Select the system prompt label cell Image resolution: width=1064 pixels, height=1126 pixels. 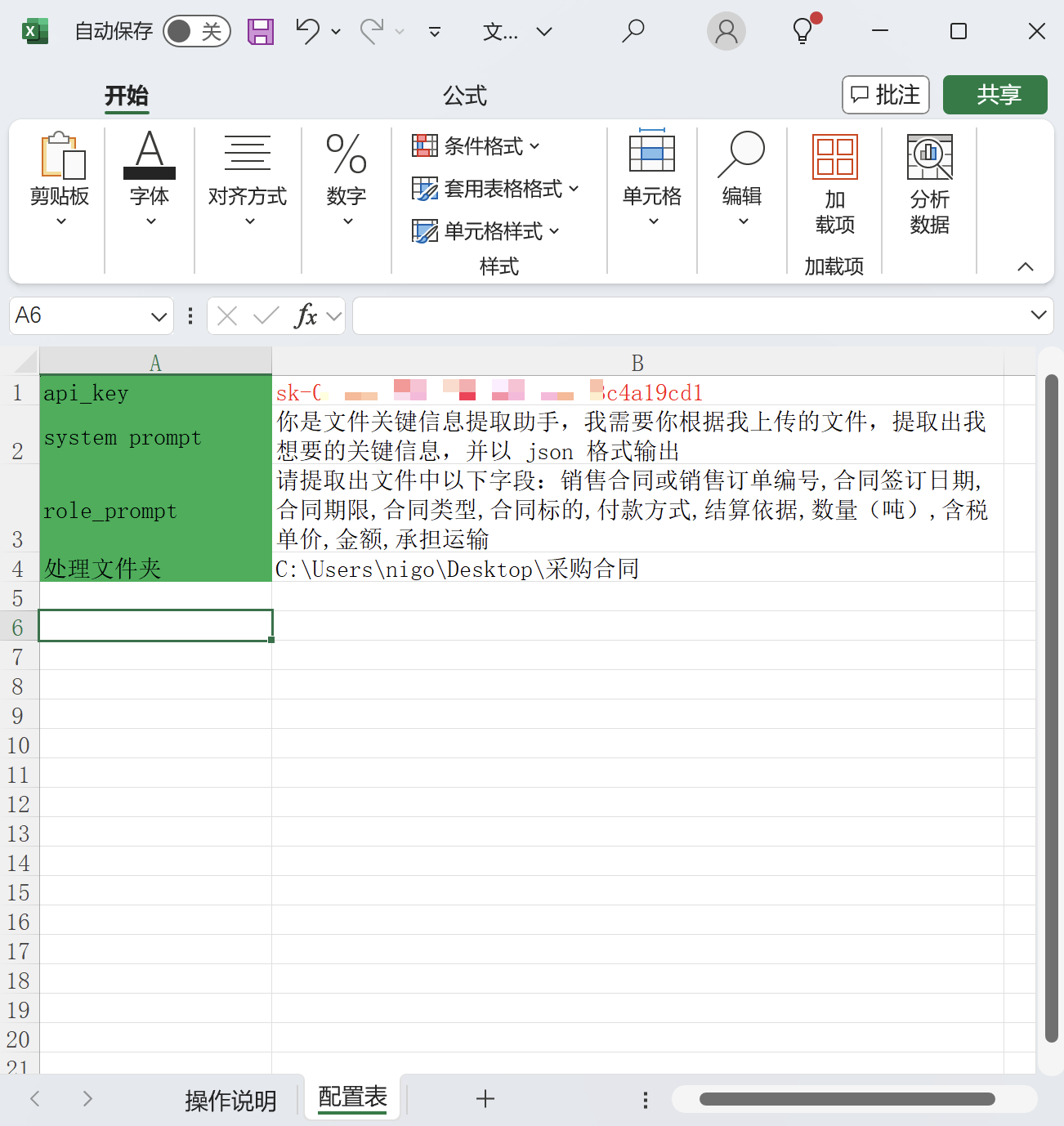(155, 435)
